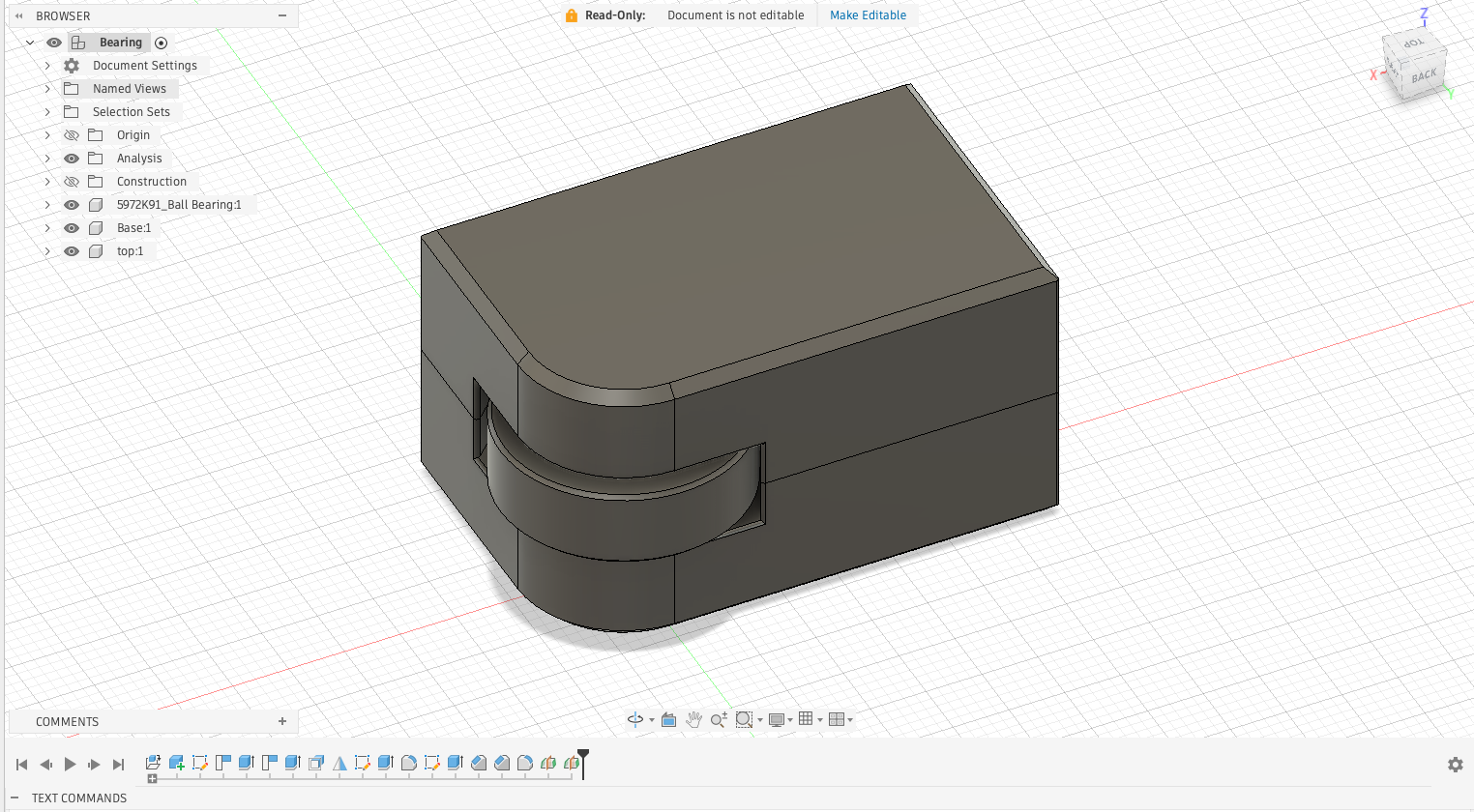This screenshot has height=812, width=1474.
Task: Collapse browser panel double-arrow icon
Action: pos(18,16)
